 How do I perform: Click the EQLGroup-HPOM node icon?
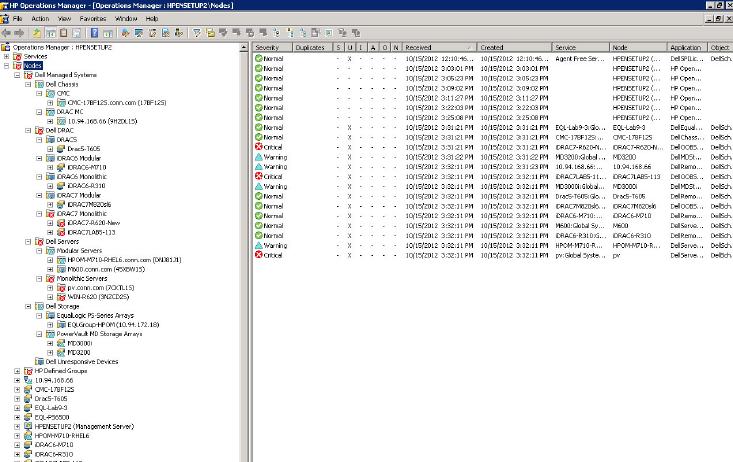[61, 325]
